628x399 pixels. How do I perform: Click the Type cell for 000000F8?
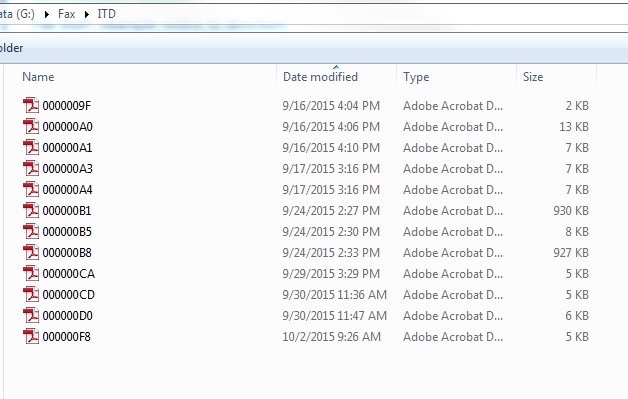click(453, 337)
